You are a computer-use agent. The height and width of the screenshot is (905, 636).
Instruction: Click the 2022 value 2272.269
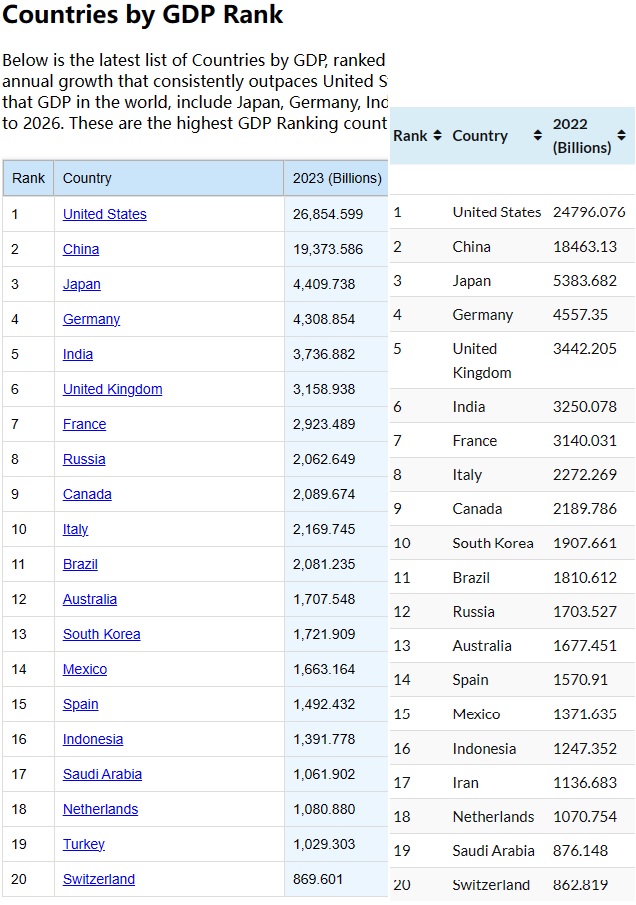point(585,475)
